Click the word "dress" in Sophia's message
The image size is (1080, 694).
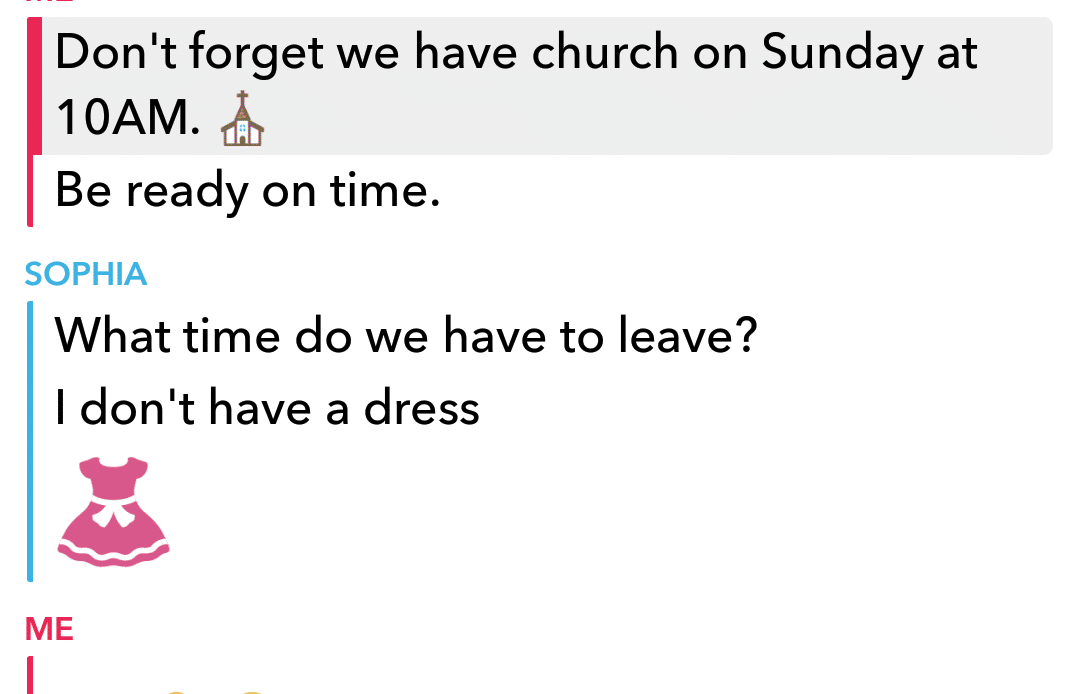pyautogui.click(x=421, y=407)
